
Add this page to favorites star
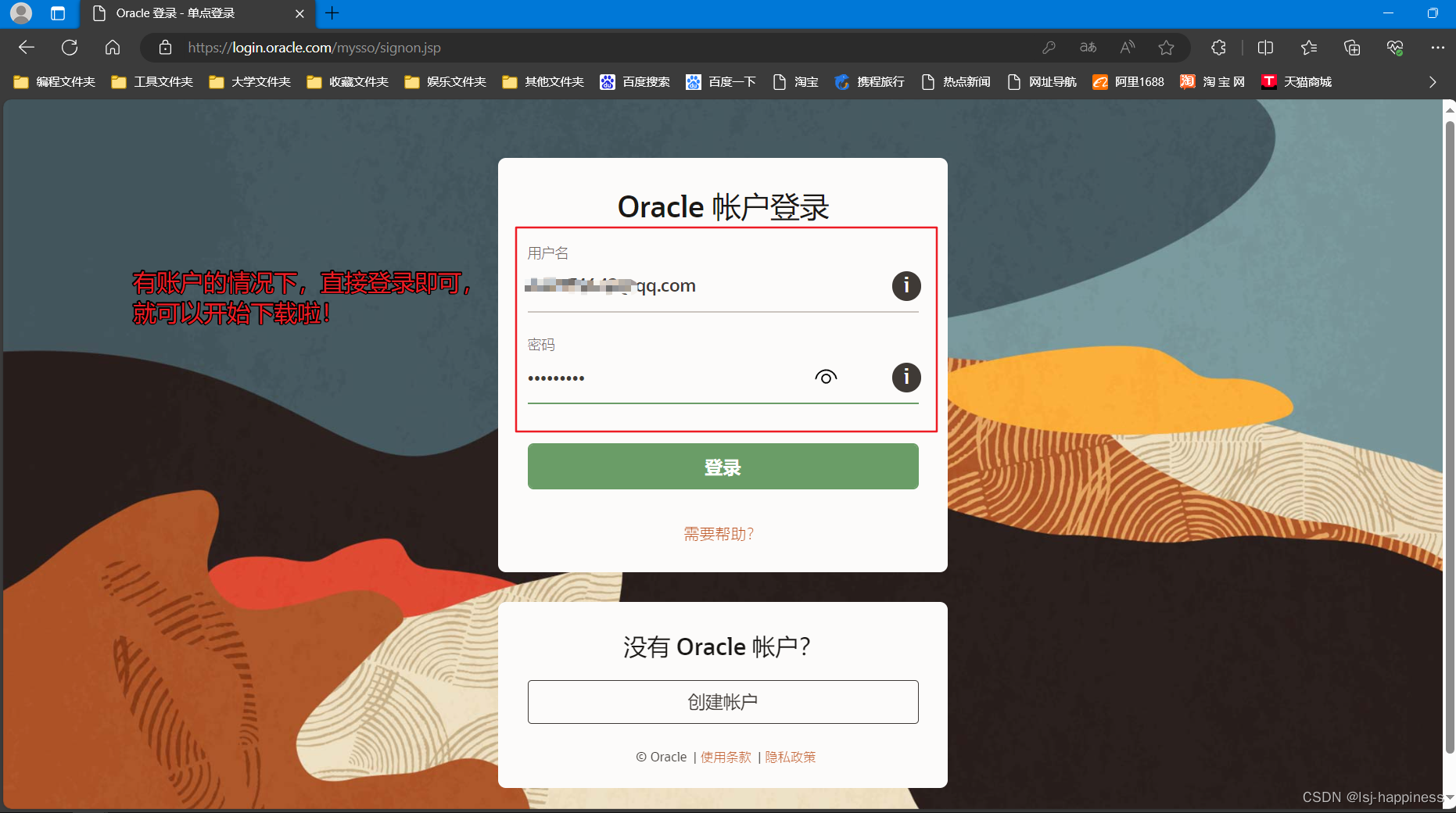click(x=1166, y=48)
